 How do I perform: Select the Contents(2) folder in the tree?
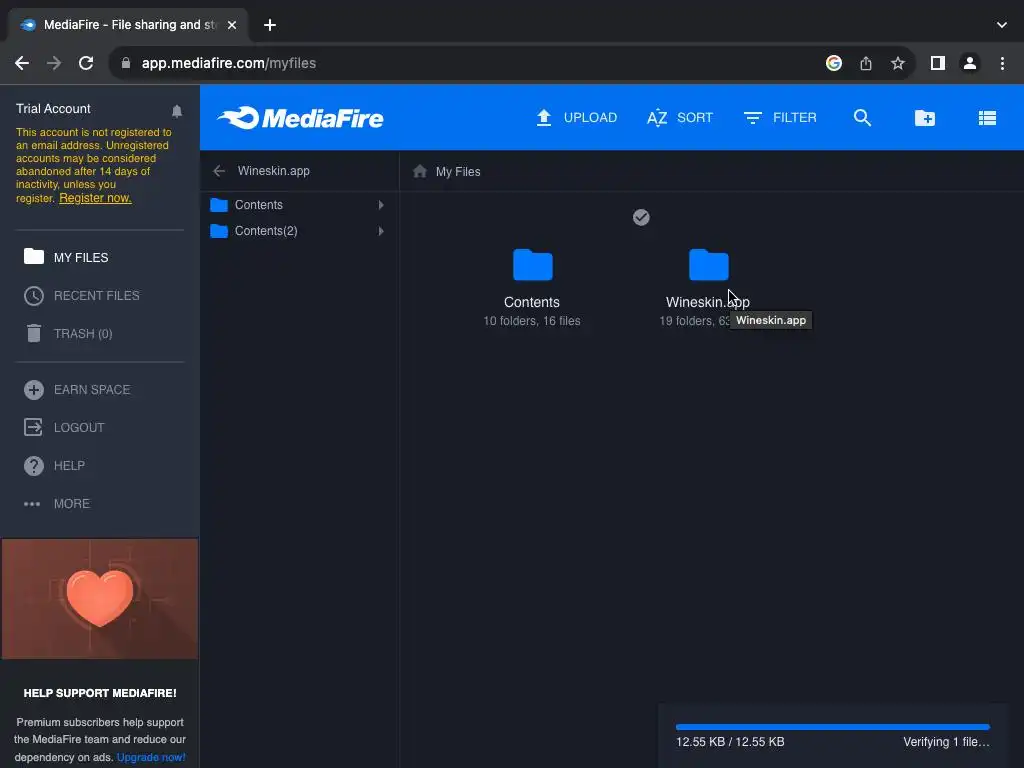coord(266,231)
